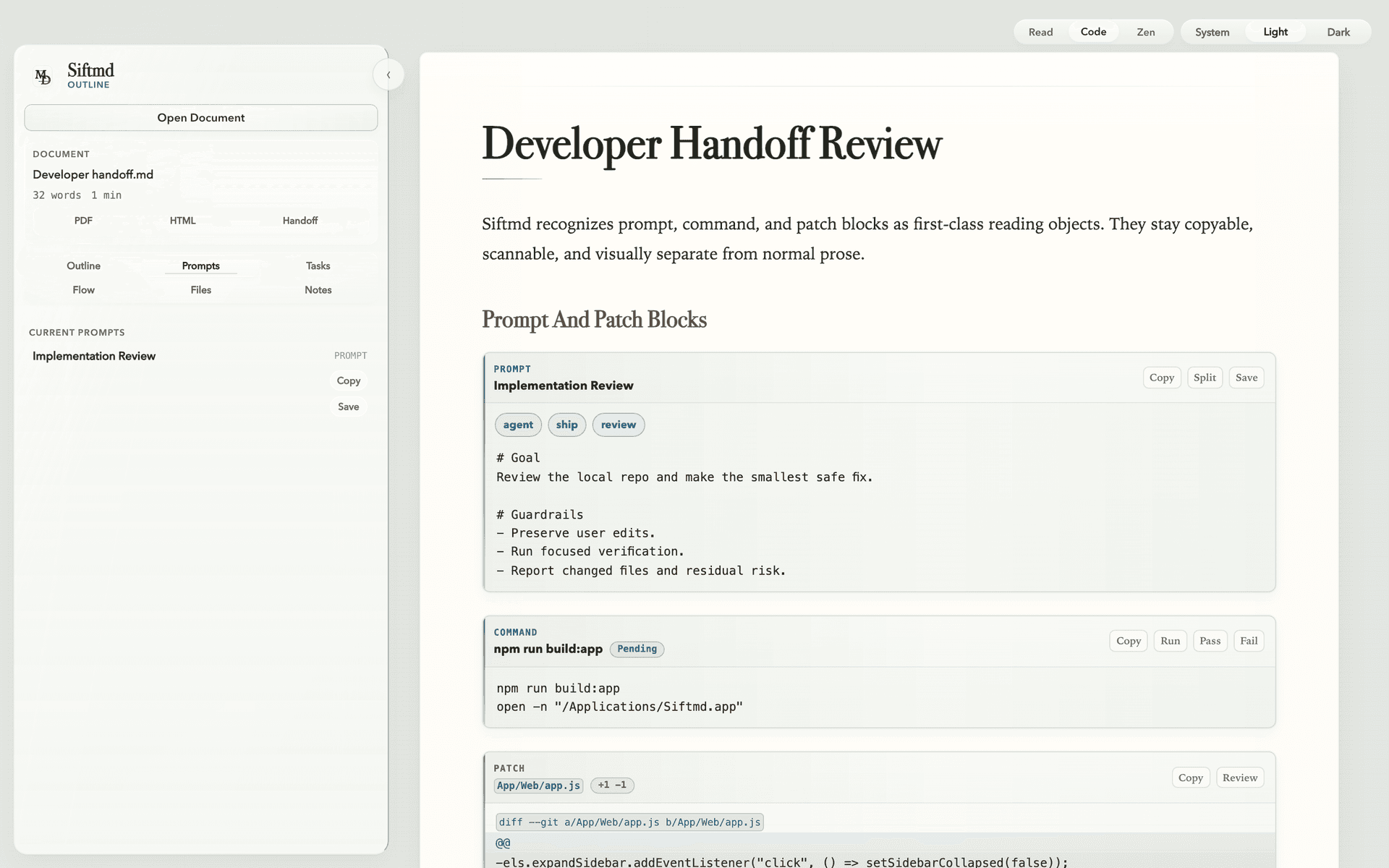This screenshot has width=1389, height=868.
Task: Save the Implementation Review prompt from sidebar
Action: (349, 407)
